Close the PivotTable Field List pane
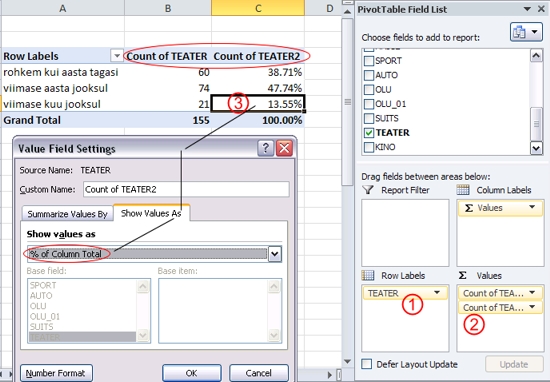This screenshot has height=382, width=550. 541,9
